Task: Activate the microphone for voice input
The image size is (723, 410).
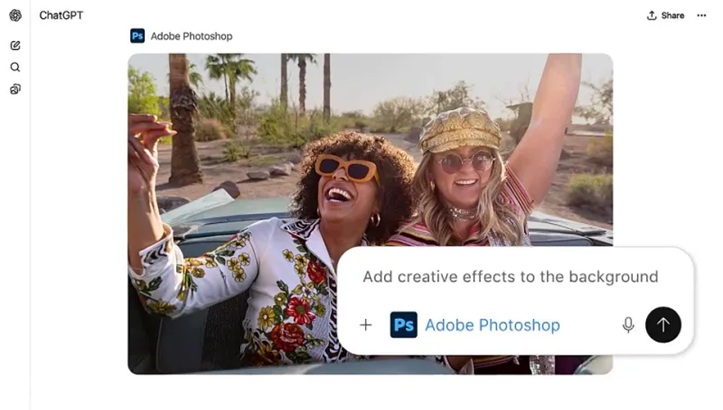Action: pos(628,325)
